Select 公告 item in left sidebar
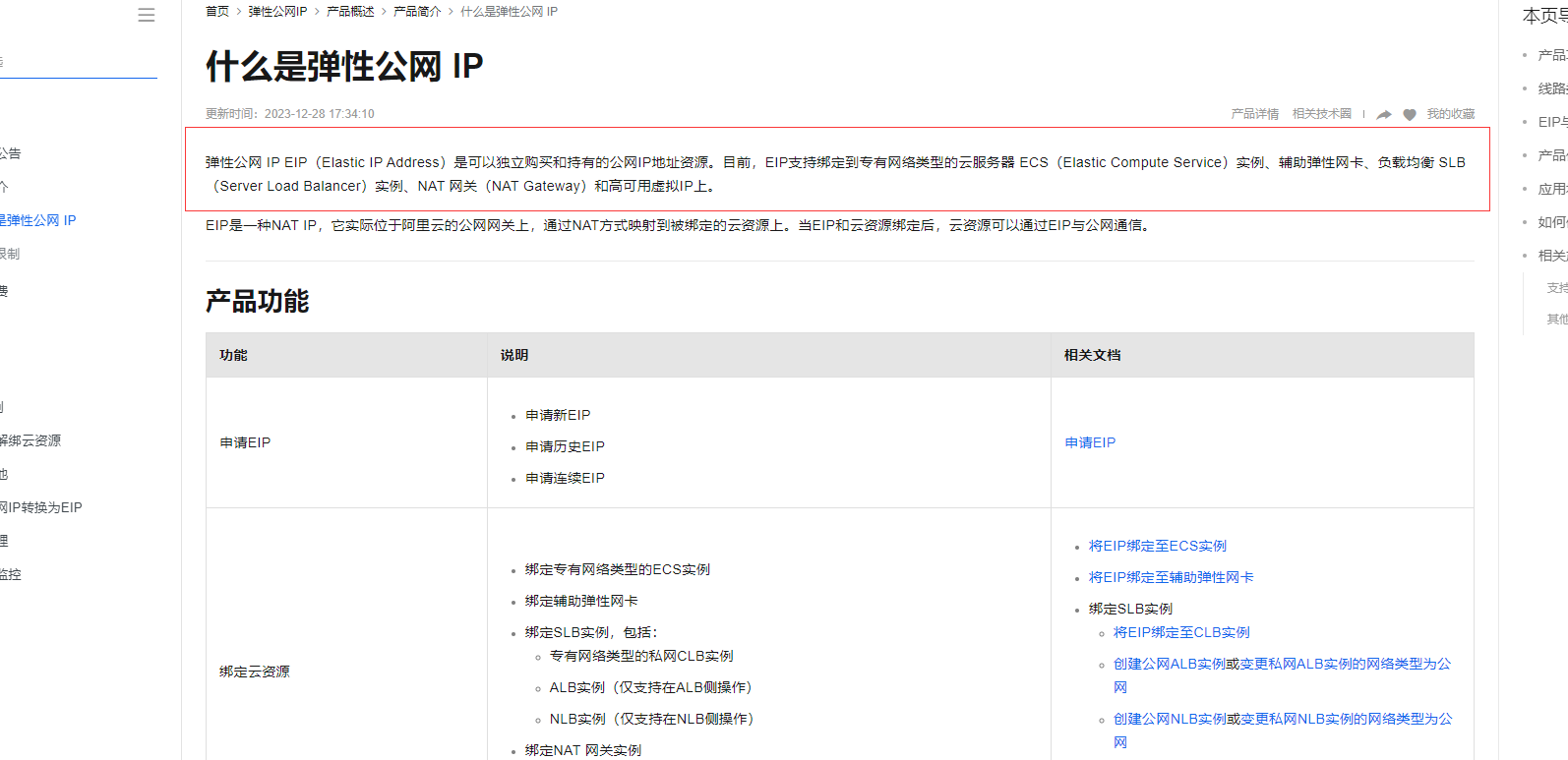 (11, 153)
